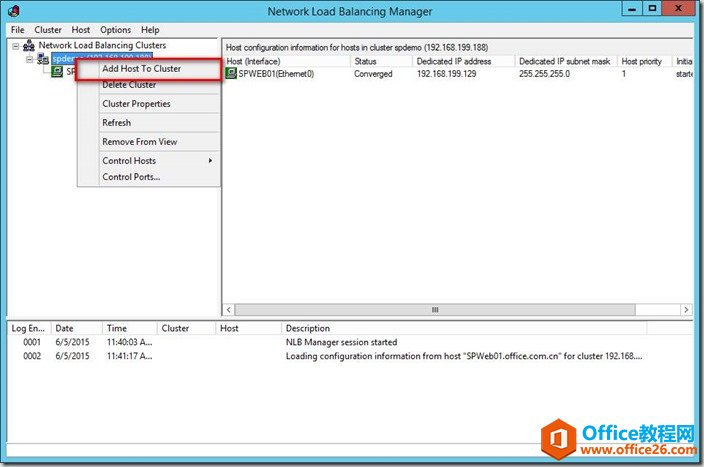Maximize the Network Load Balancing Manager window
This screenshot has width=704, height=467.
tap(652, 9)
